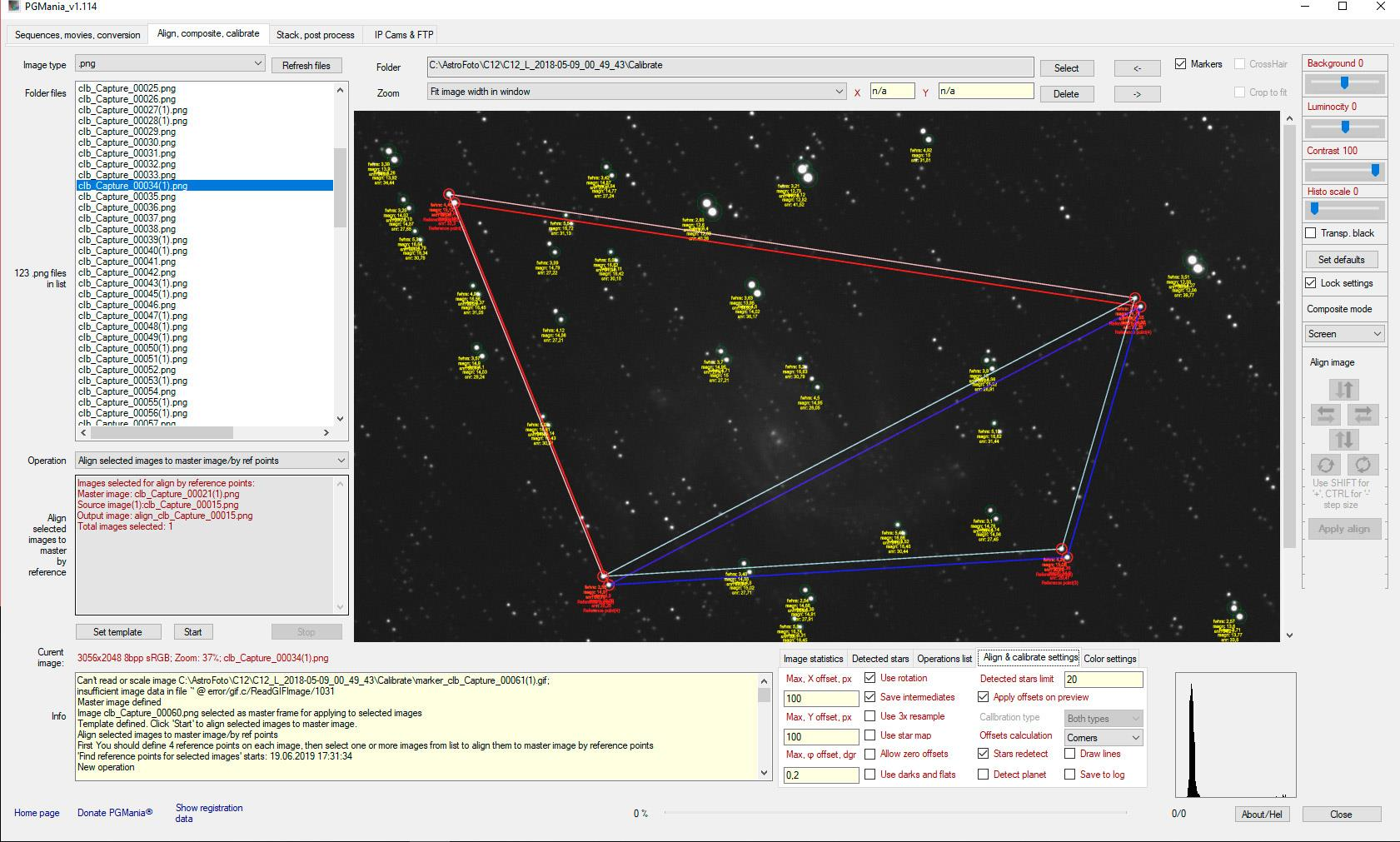Click the left-side horizontal arrows Align image button
The image size is (1400, 842).
pyautogui.click(x=1325, y=414)
